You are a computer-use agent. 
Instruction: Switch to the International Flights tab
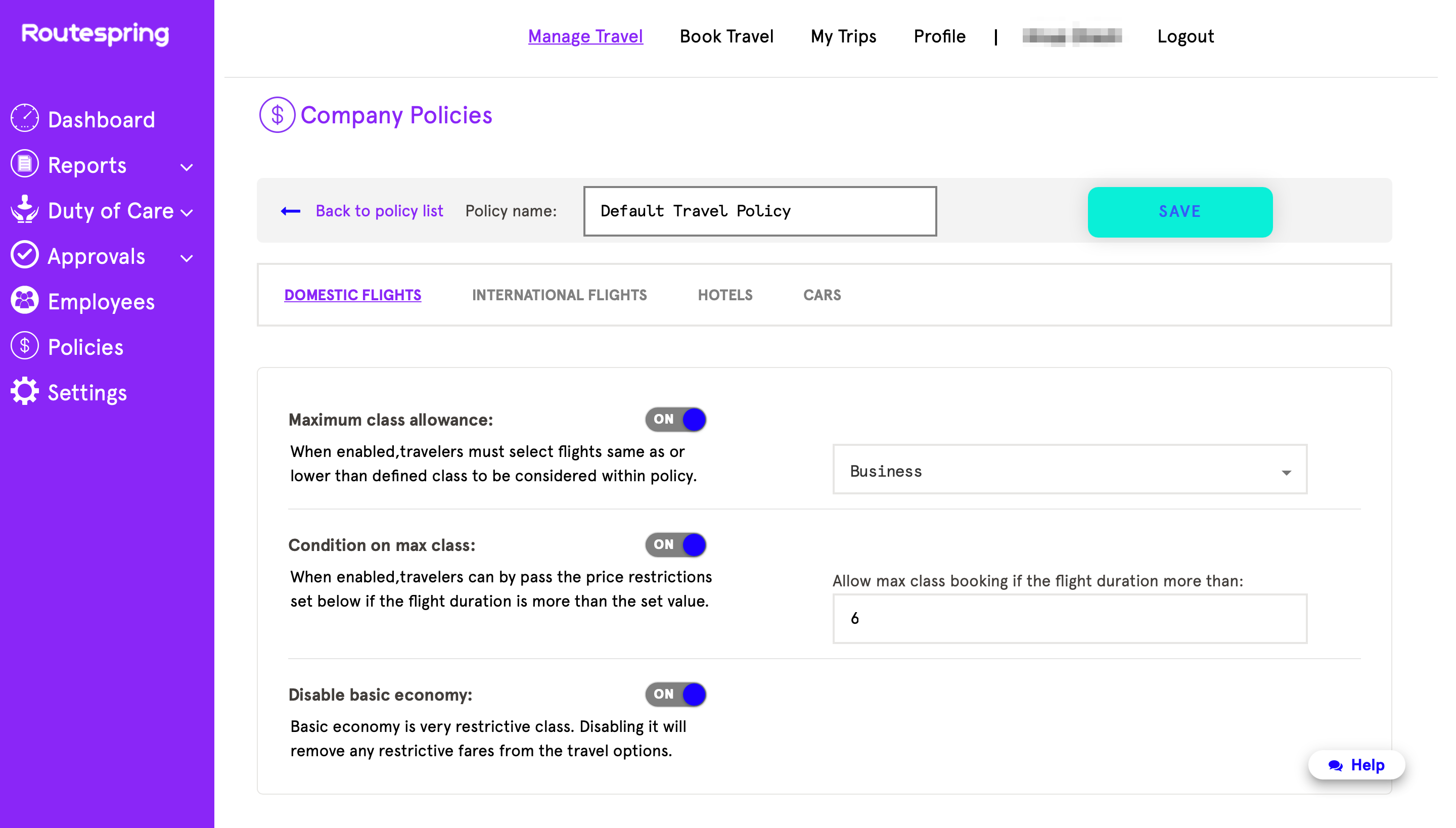coord(559,295)
